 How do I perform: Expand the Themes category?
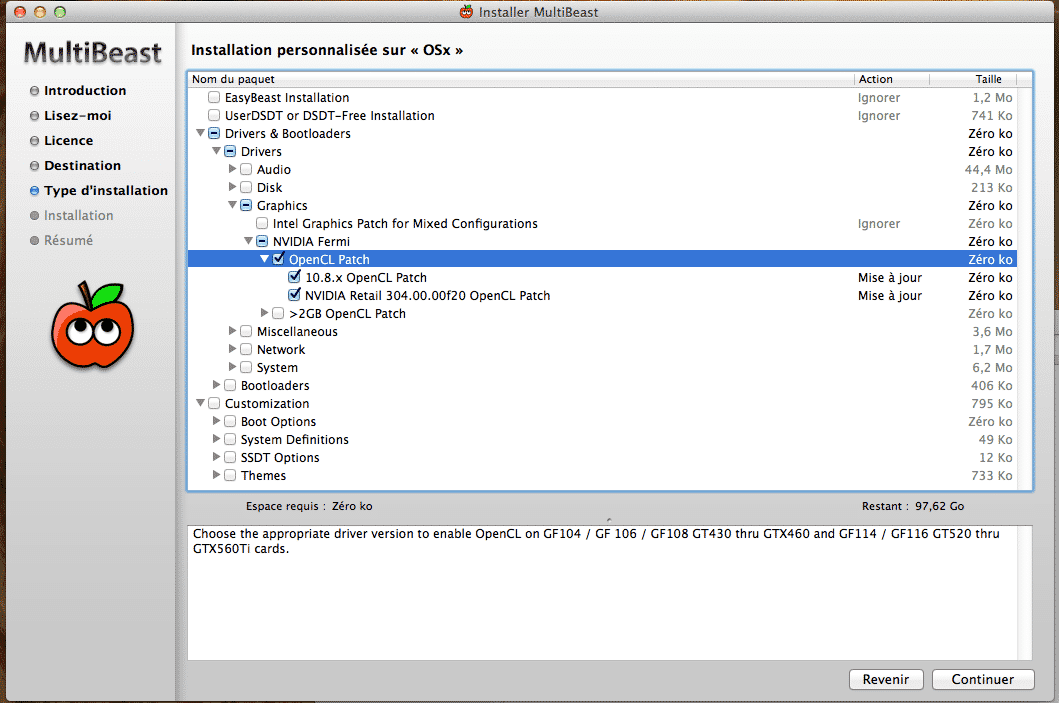[x=217, y=476]
